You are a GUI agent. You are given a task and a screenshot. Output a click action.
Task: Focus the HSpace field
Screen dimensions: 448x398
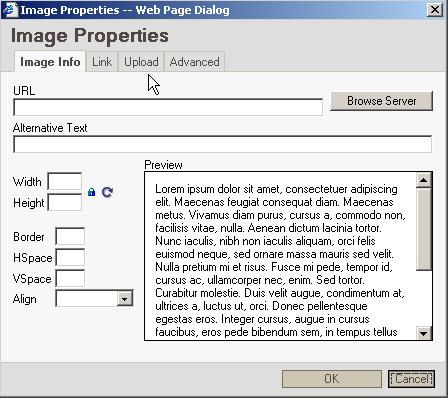coord(70,257)
